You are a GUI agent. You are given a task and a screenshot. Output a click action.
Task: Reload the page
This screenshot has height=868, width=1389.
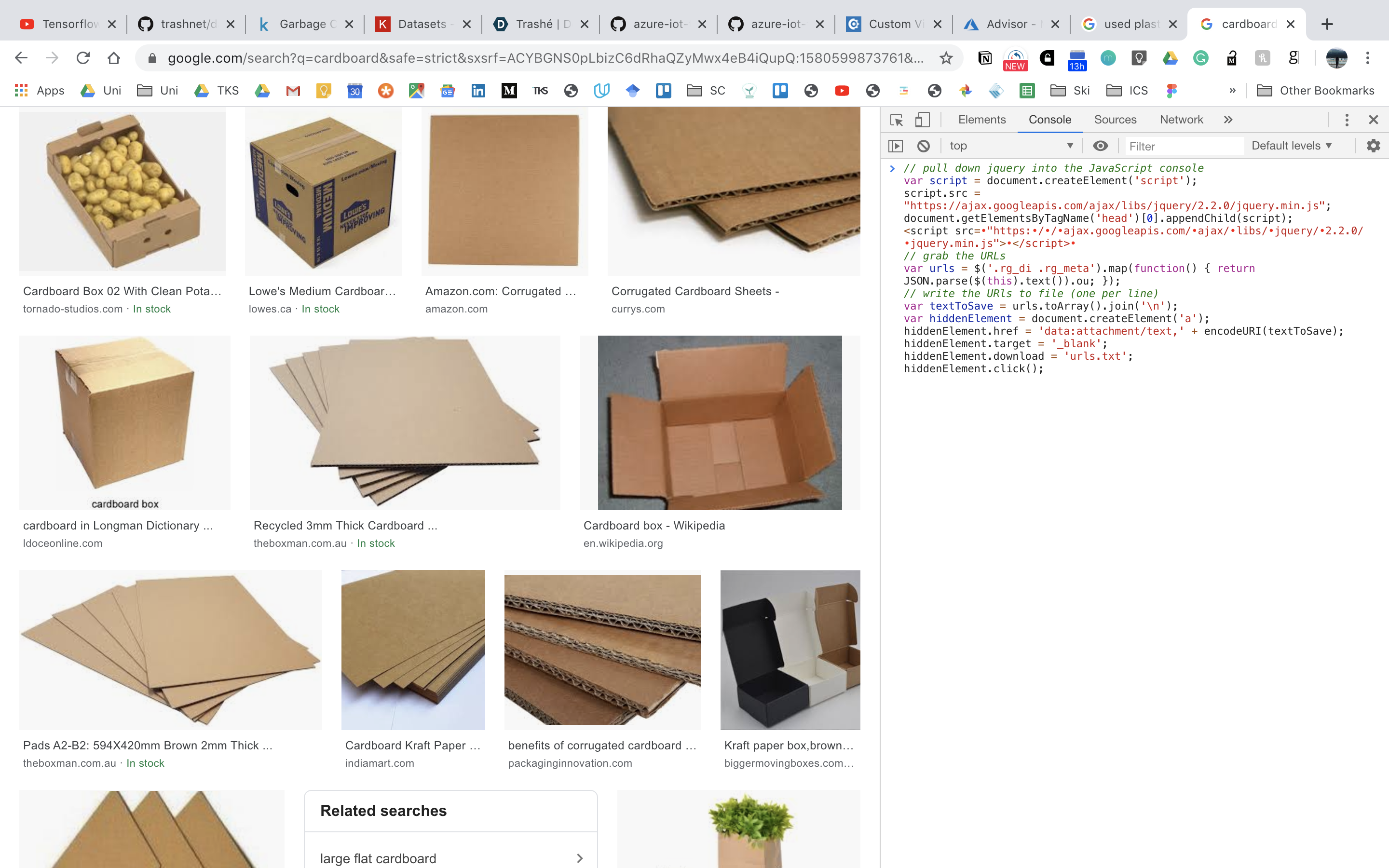(83, 58)
